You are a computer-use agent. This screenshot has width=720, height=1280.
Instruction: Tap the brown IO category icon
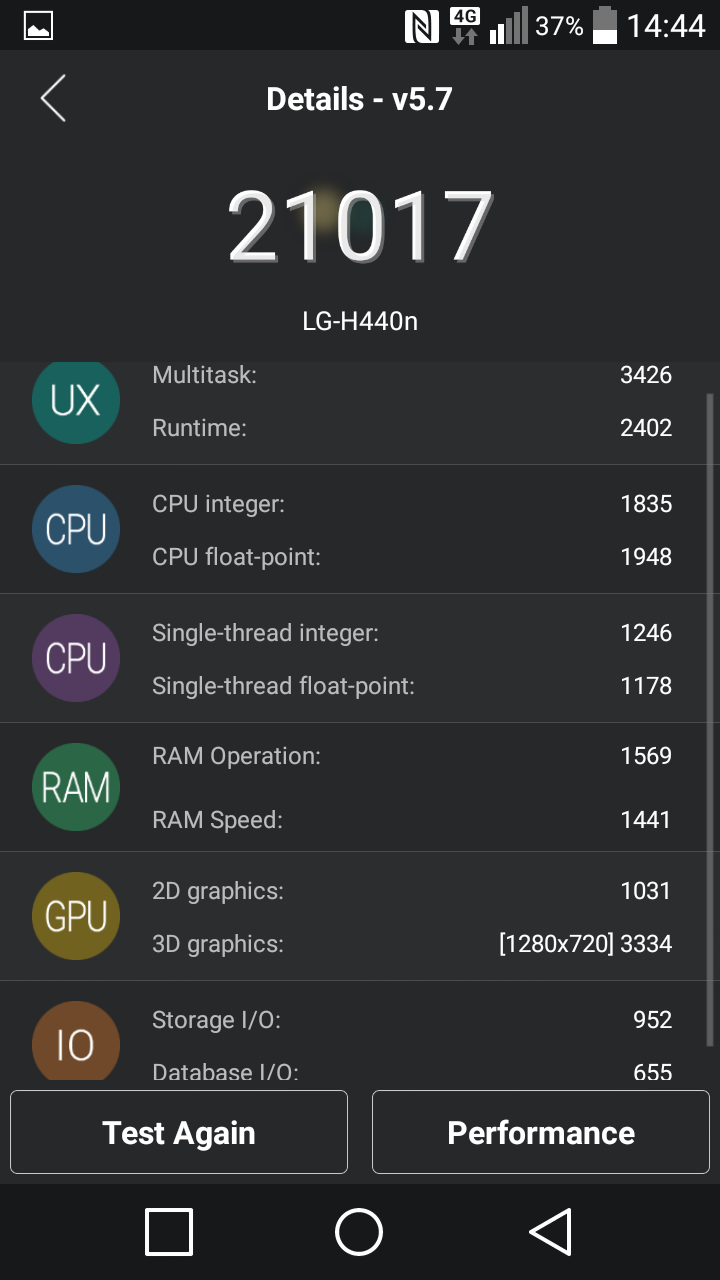76,1041
